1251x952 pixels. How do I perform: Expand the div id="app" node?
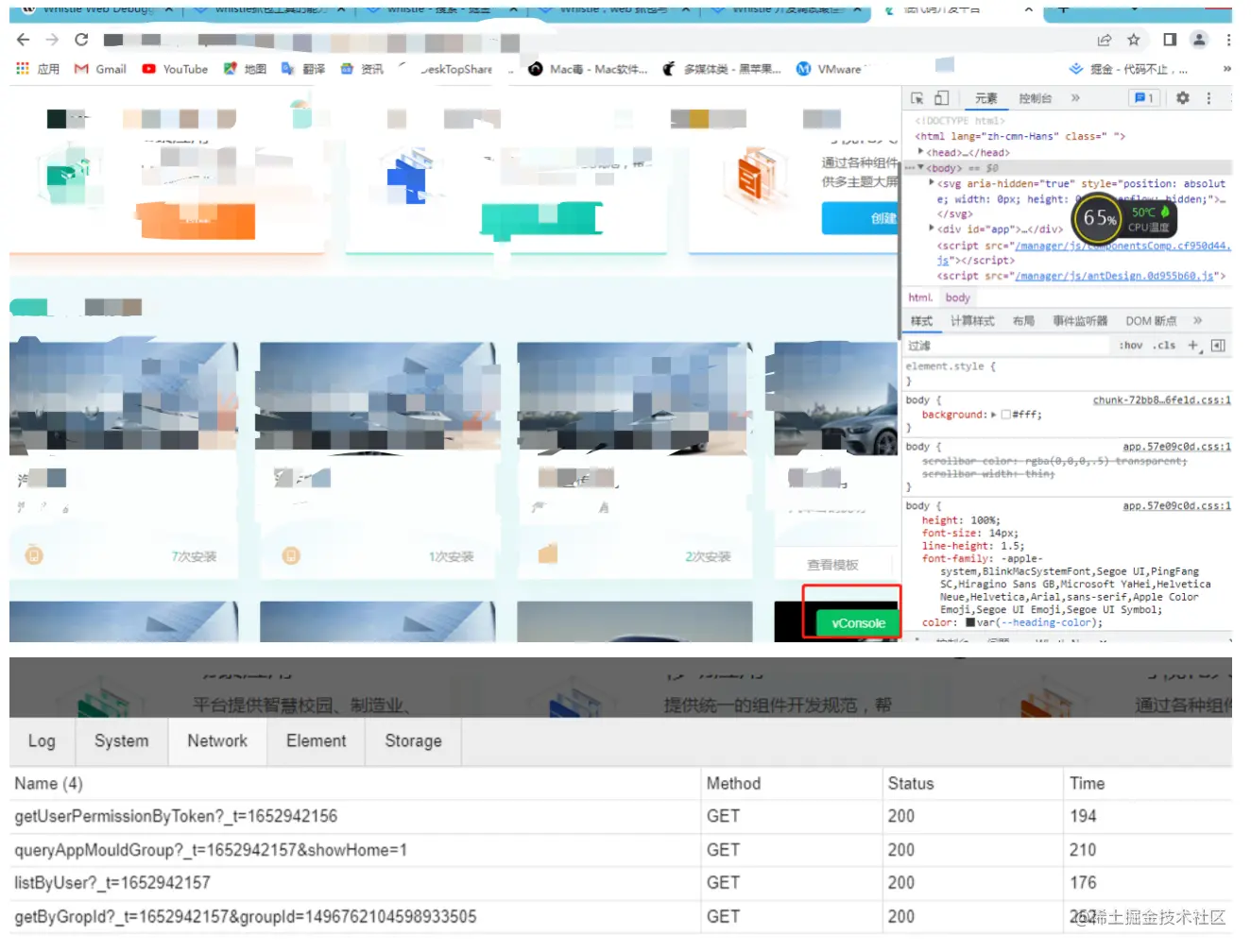click(x=932, y=229)
